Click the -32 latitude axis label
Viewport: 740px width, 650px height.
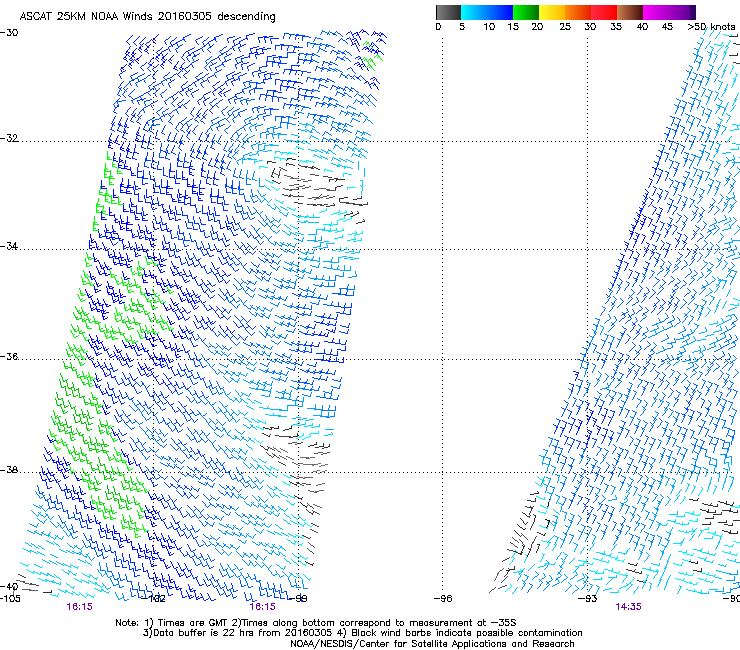pos(9,138)
